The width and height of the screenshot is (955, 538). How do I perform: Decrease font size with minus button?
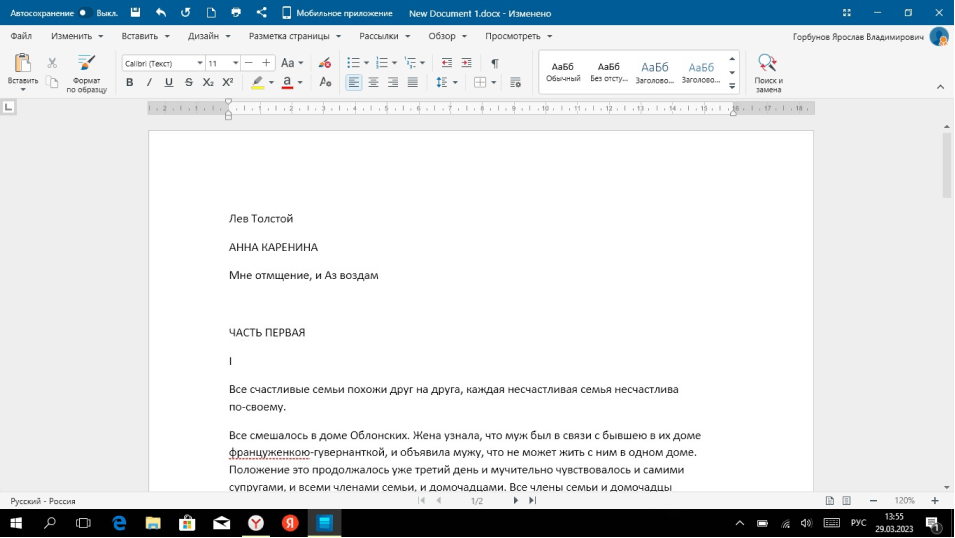(x=248, y=63)
